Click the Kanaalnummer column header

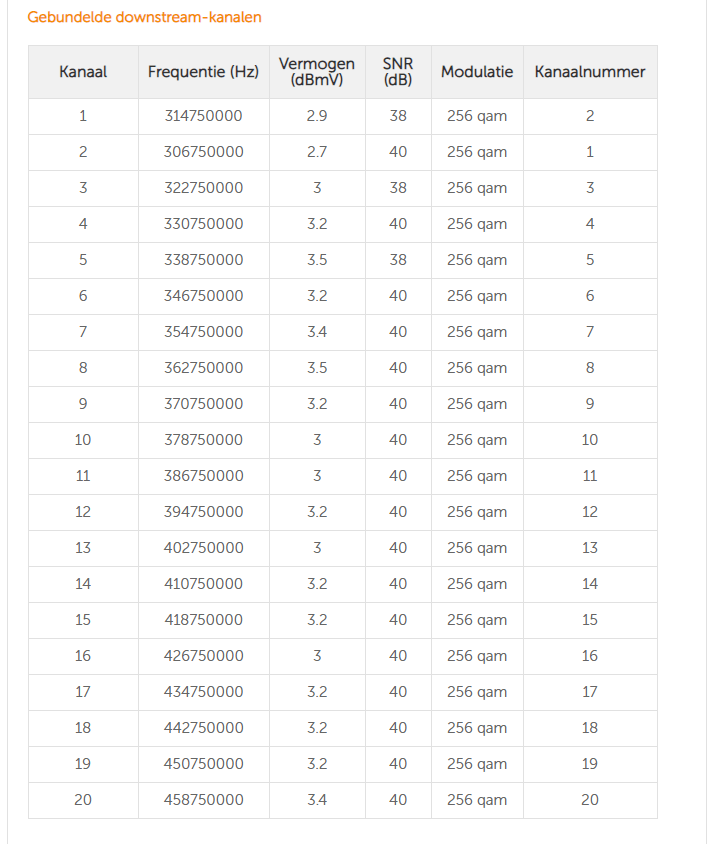click(x=589, y=72)
